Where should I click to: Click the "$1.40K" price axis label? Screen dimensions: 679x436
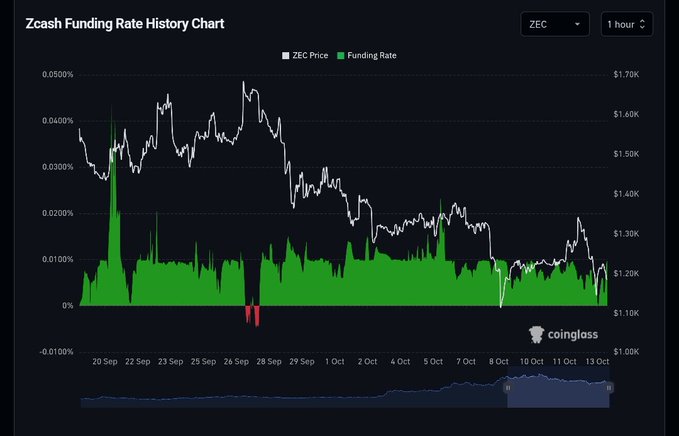click(626, 194)
